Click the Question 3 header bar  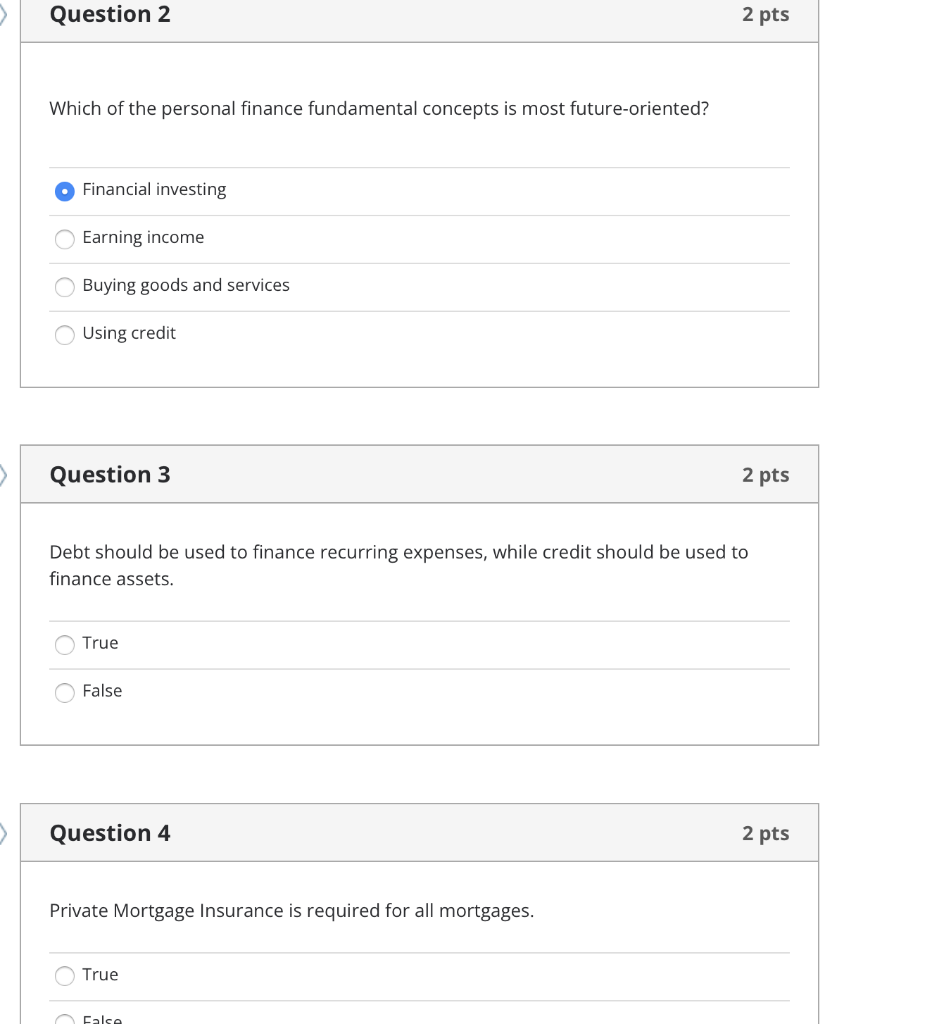pyautogui.click(x=420, y=474)
